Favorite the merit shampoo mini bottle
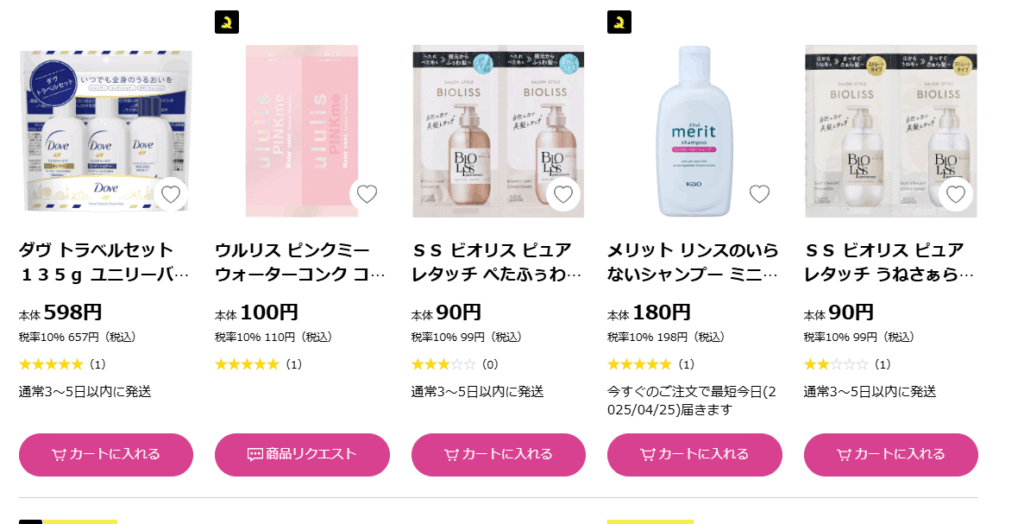Viewport: 1024px width, 524px height. click(x=759, y=194)
